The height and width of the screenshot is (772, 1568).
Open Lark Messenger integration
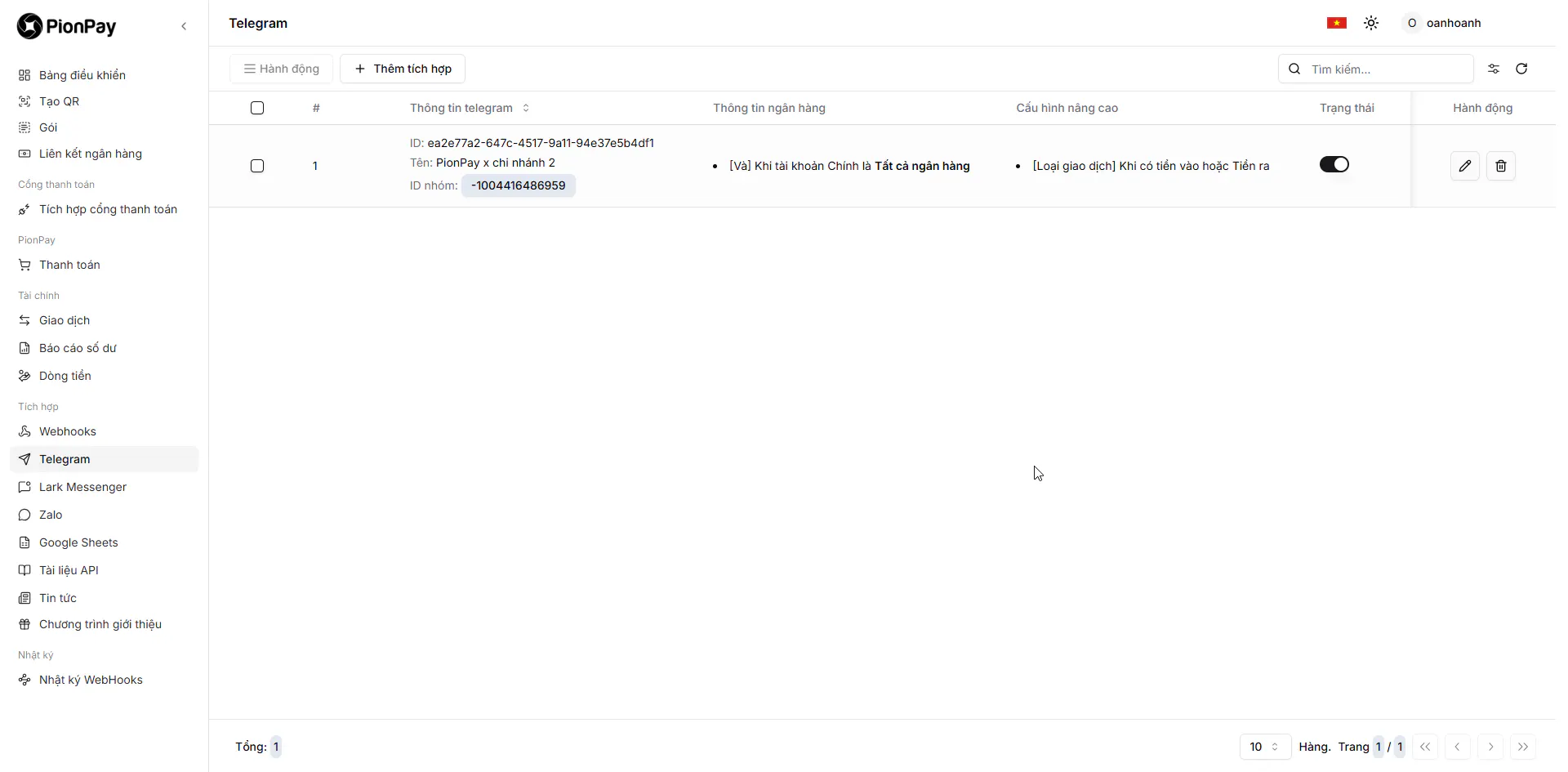(x=104, y=487)
